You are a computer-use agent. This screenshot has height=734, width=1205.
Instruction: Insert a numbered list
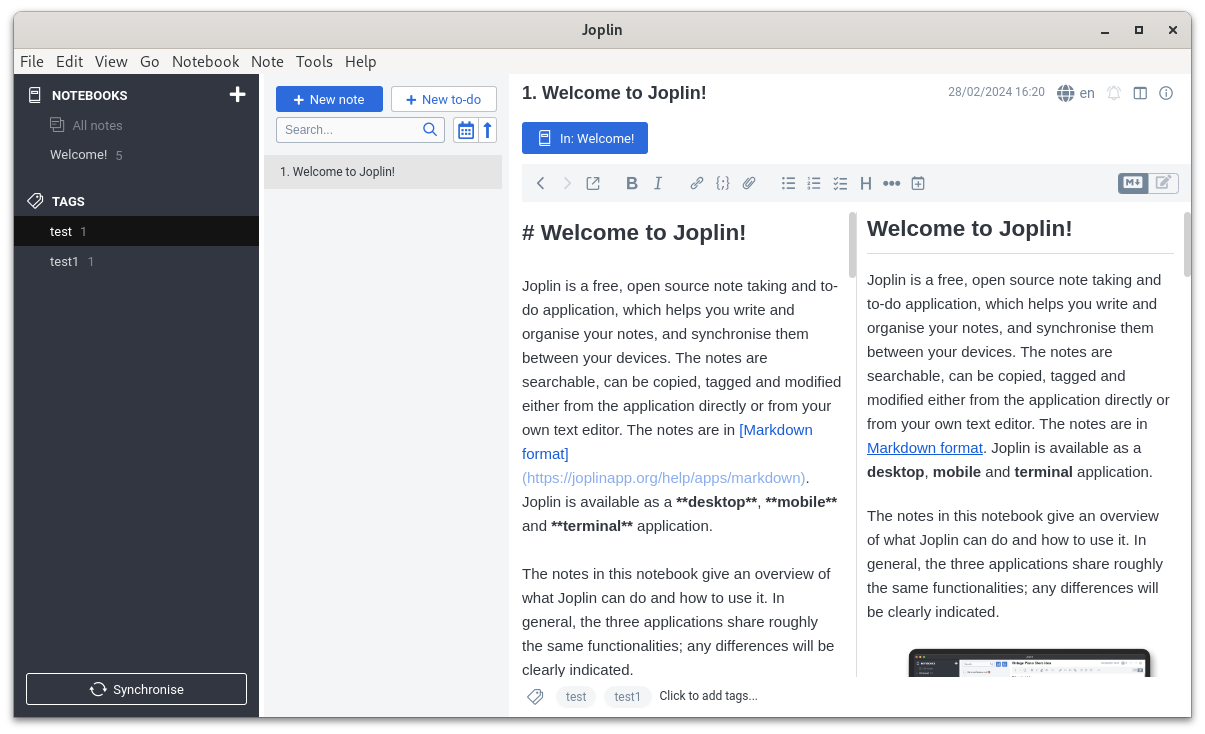coord(813,183)
